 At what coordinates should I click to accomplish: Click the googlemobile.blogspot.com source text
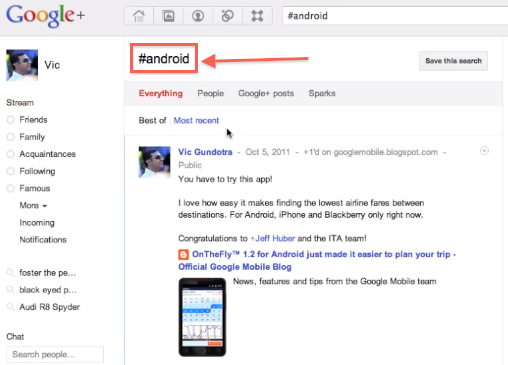tap(386, 152)
